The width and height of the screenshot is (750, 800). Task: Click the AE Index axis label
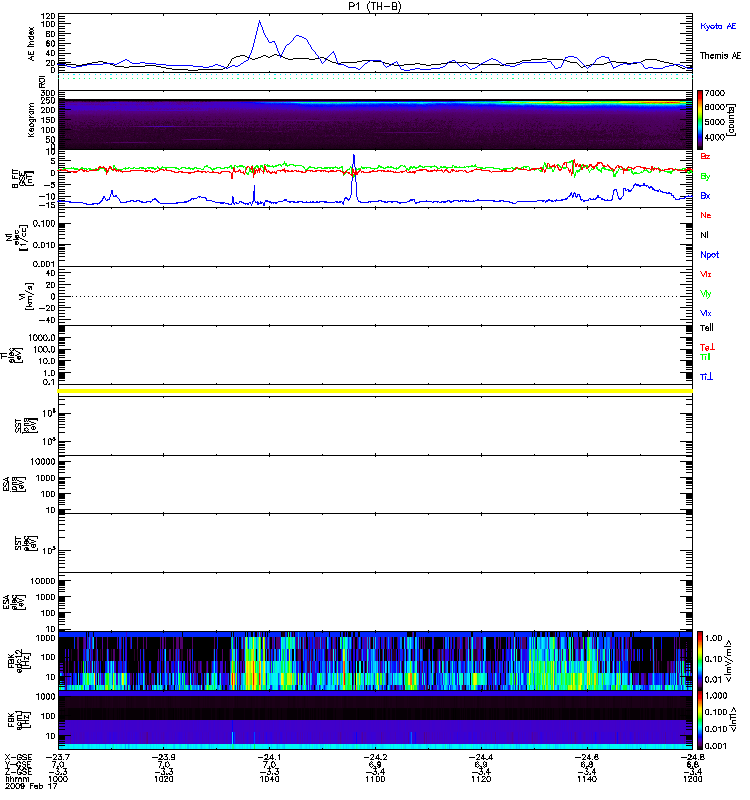[x=32, y=44]
